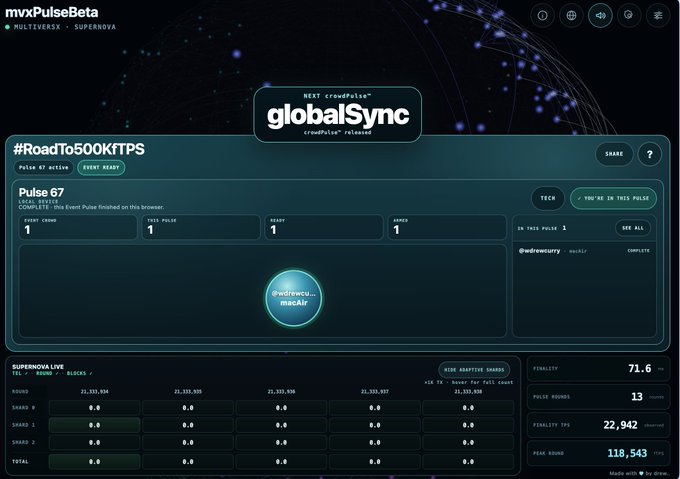
Task: Click the ARMED stat box
Action: [447, 227]
